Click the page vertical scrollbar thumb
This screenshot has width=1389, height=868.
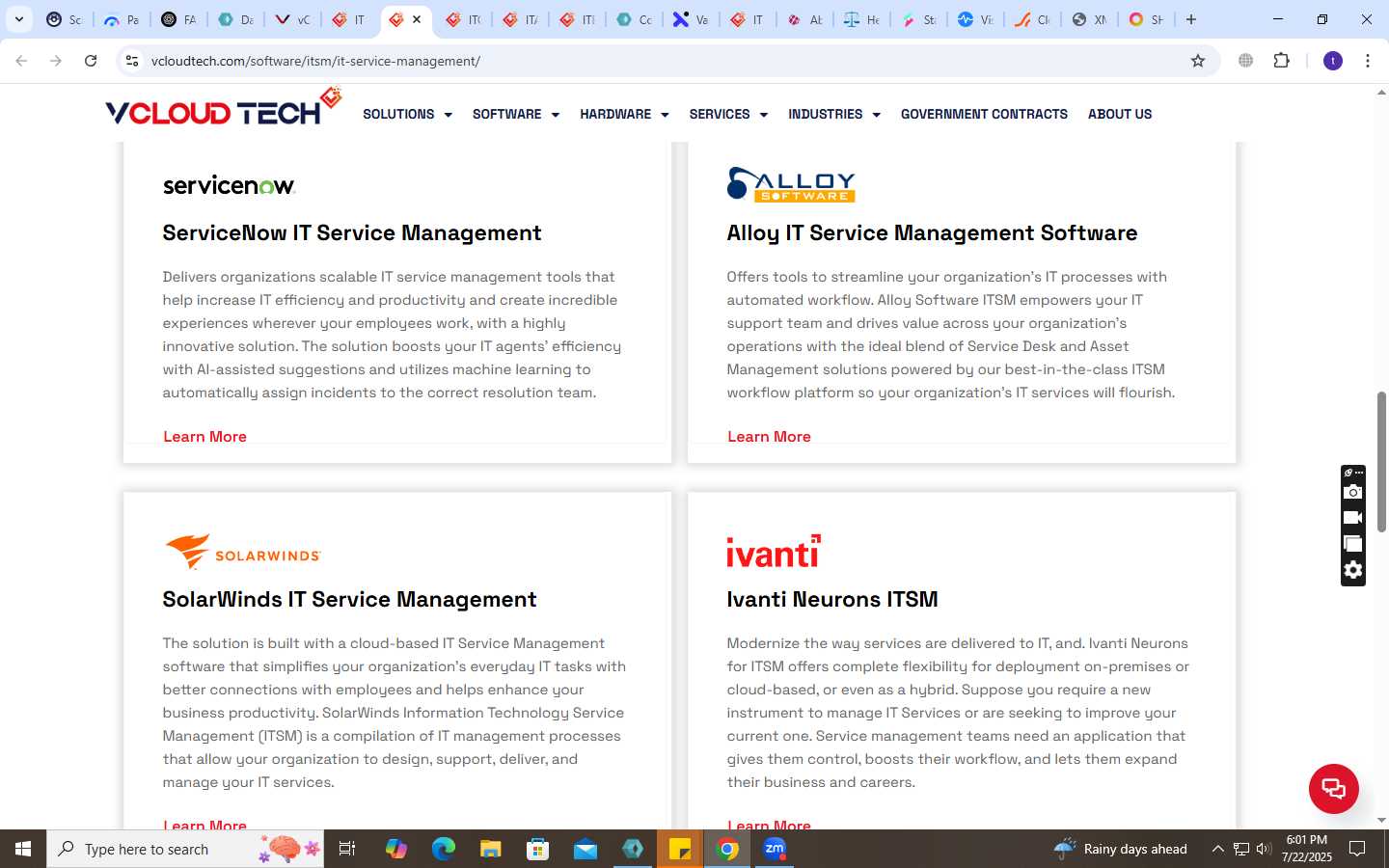[1381, 461]
